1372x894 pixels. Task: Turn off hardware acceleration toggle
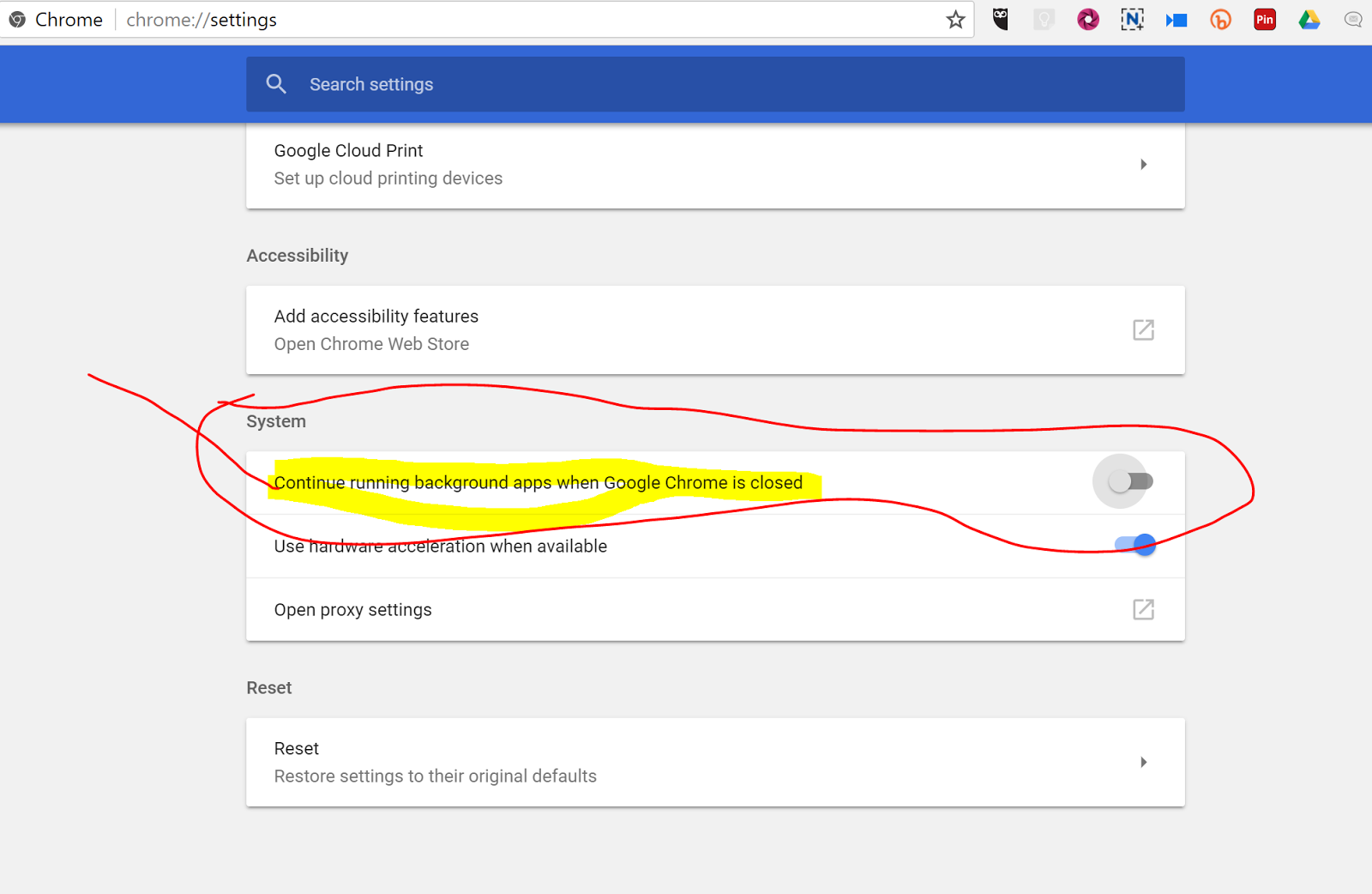tap(1135, 545)
